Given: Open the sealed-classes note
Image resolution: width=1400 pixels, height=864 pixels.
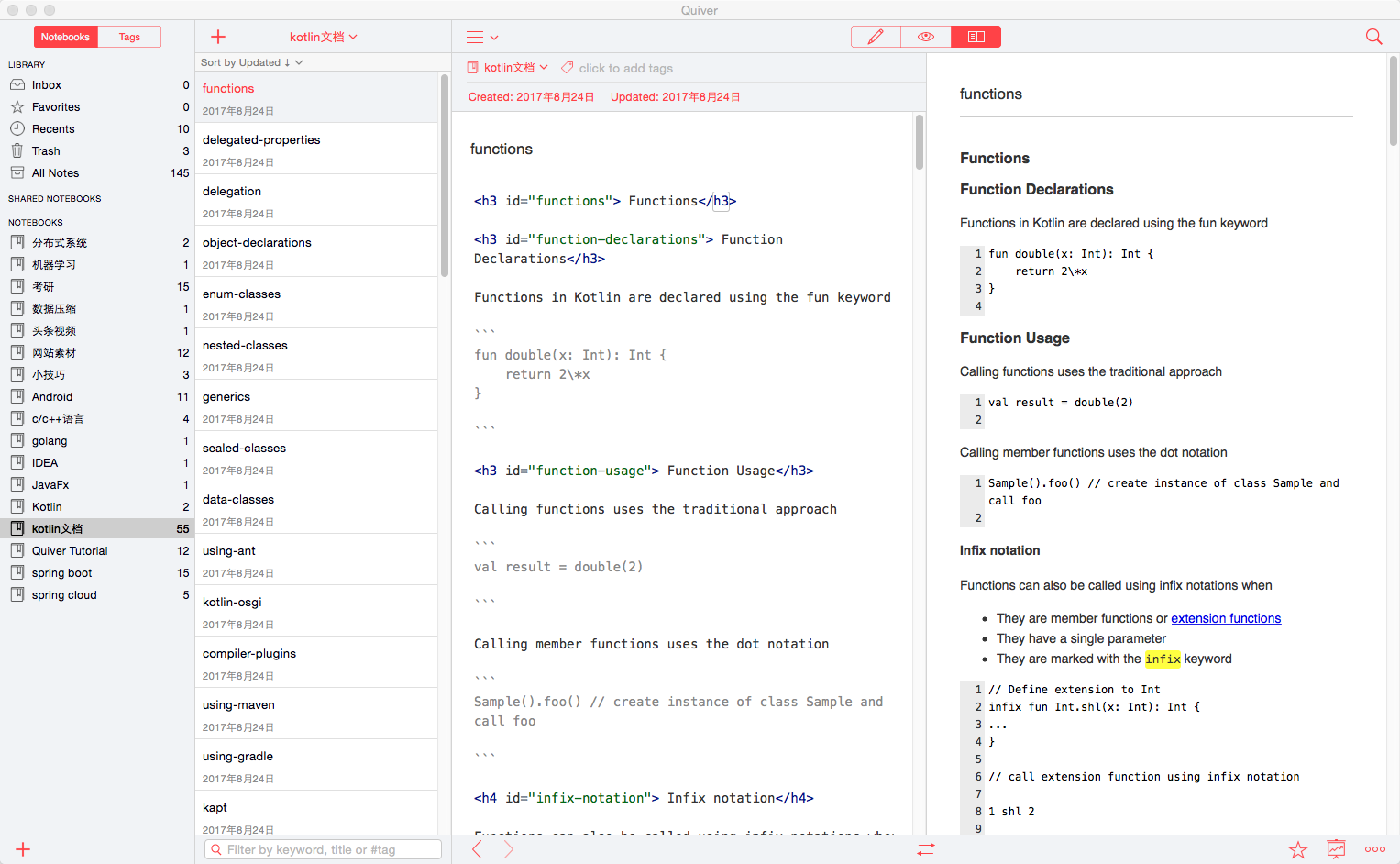Looking at the screenshot, I should (x=316, y=457).
